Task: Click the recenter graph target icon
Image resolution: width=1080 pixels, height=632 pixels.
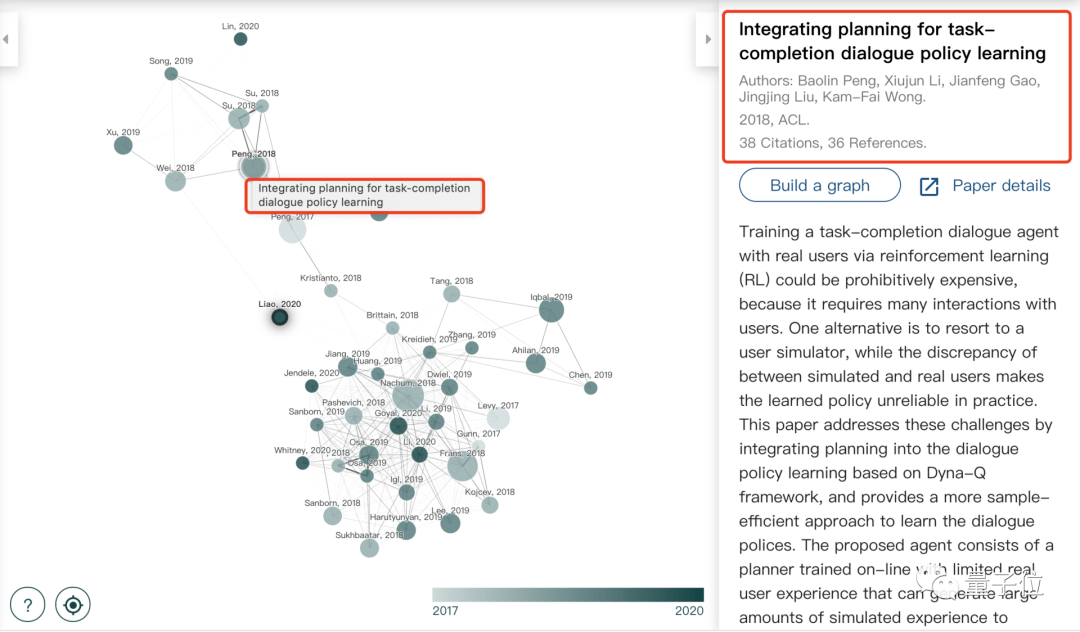Action: (73, 605)
